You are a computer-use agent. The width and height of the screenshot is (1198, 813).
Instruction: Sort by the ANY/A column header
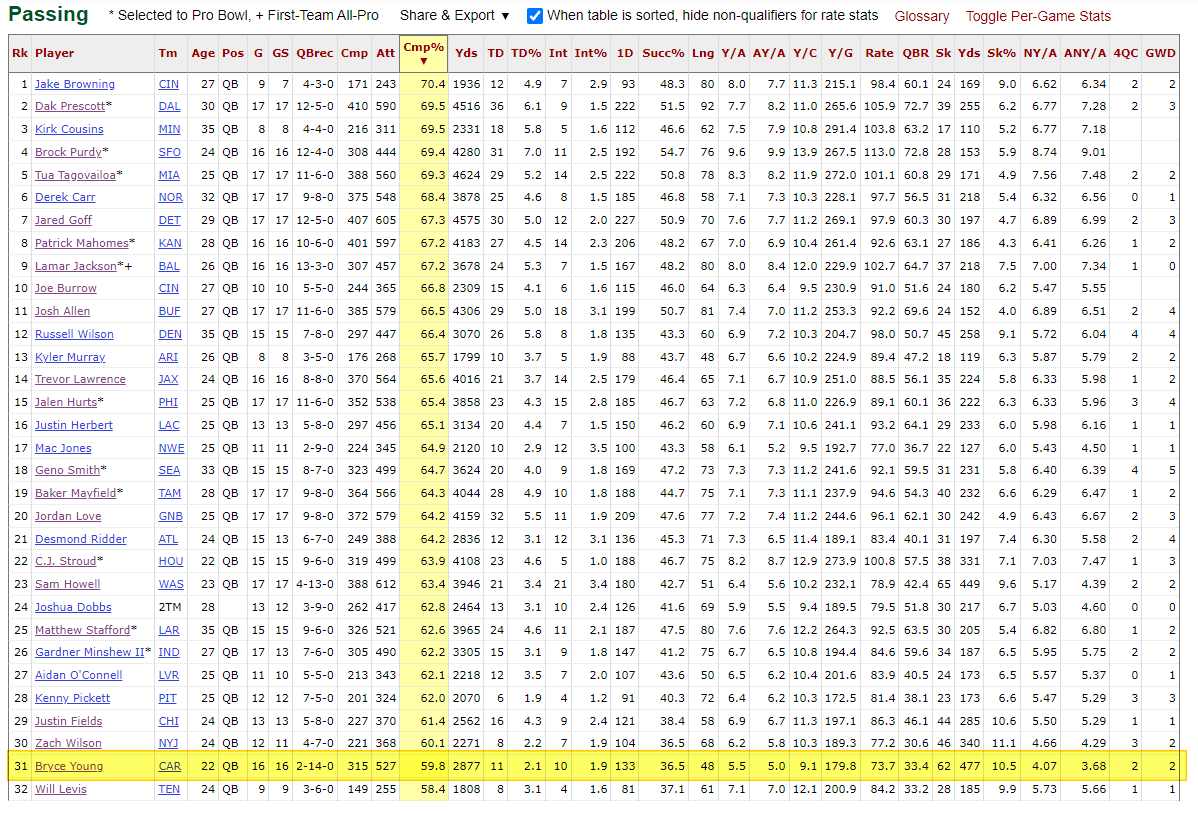(1085, 53)
